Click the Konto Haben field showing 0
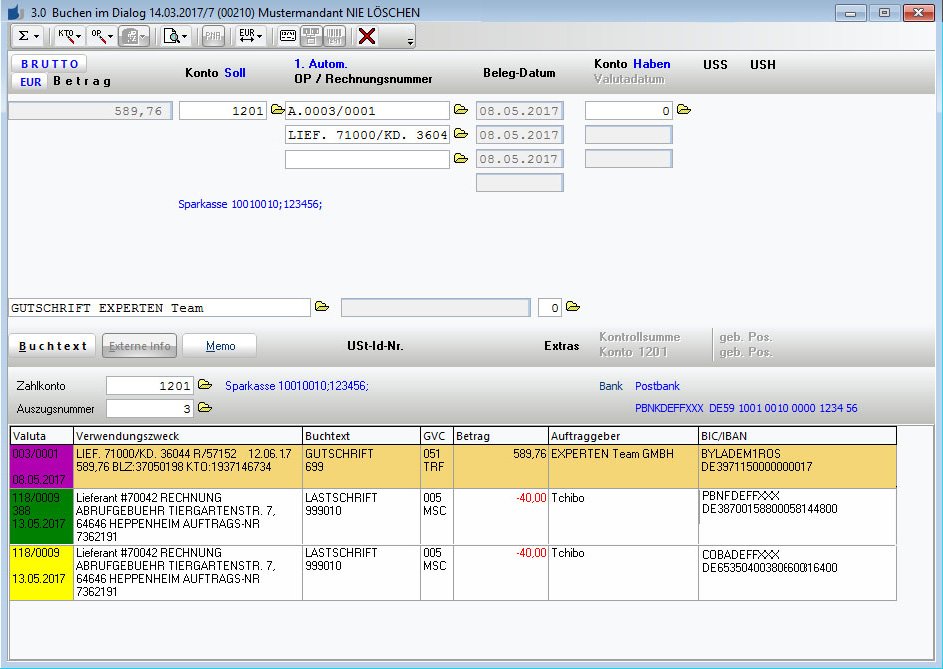The height and width of the screenshot is (669, 943). pos(628,111)
